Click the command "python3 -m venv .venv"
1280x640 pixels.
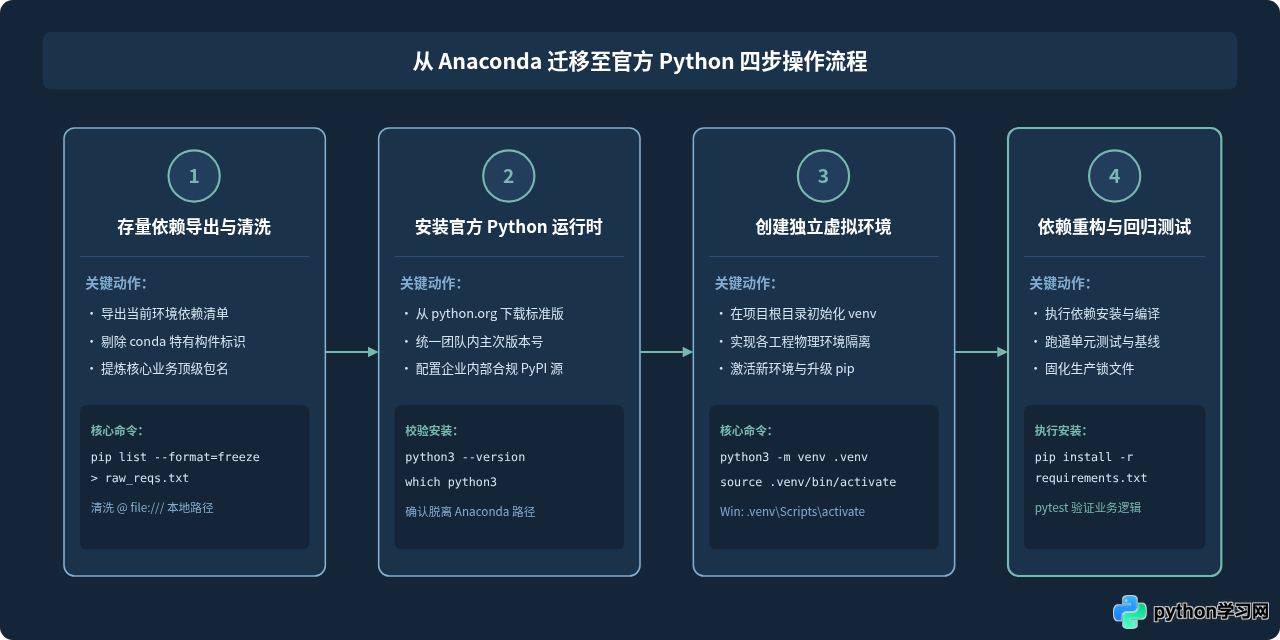(x=794, y=457)
